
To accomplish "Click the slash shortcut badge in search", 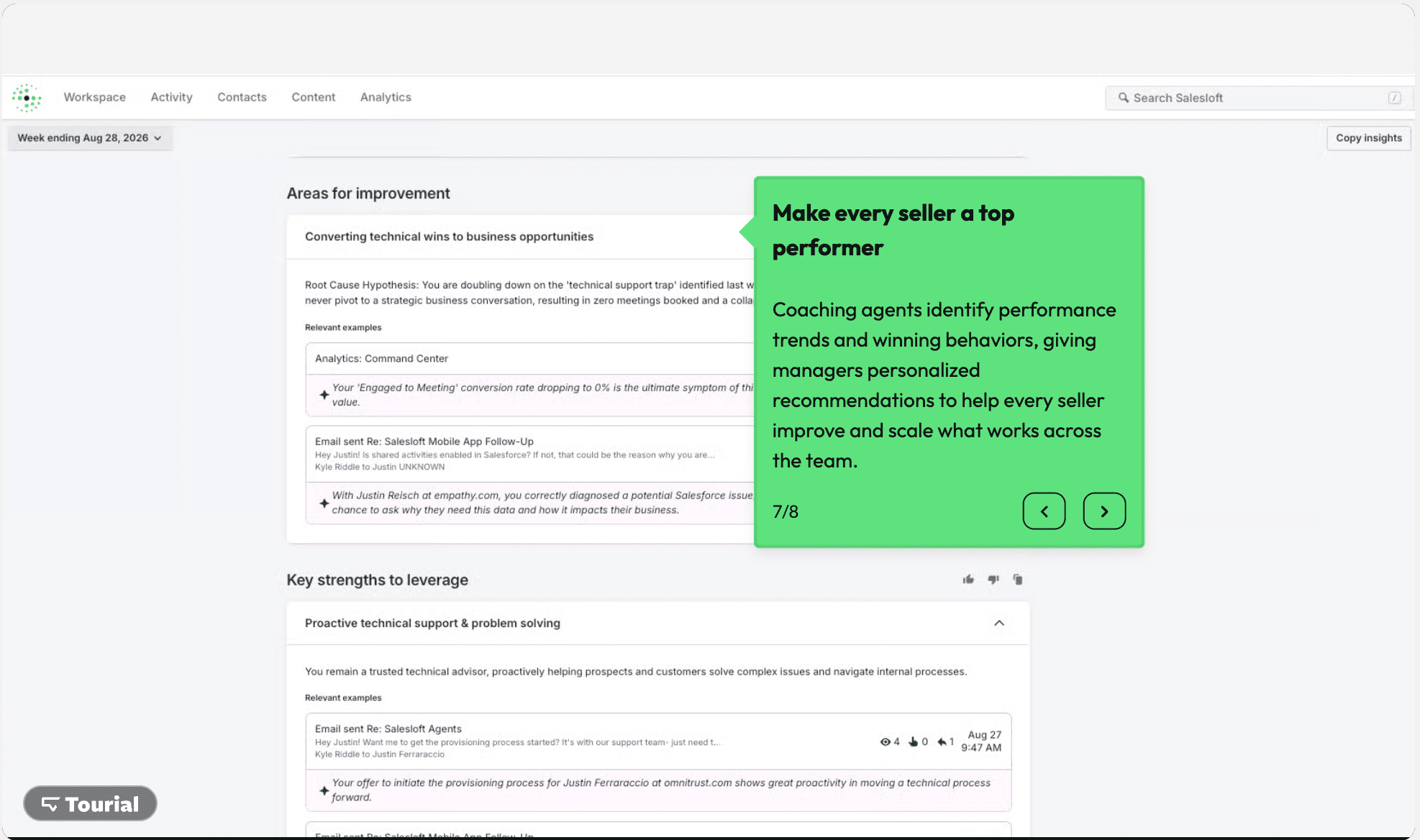I will coord(1394,98).
